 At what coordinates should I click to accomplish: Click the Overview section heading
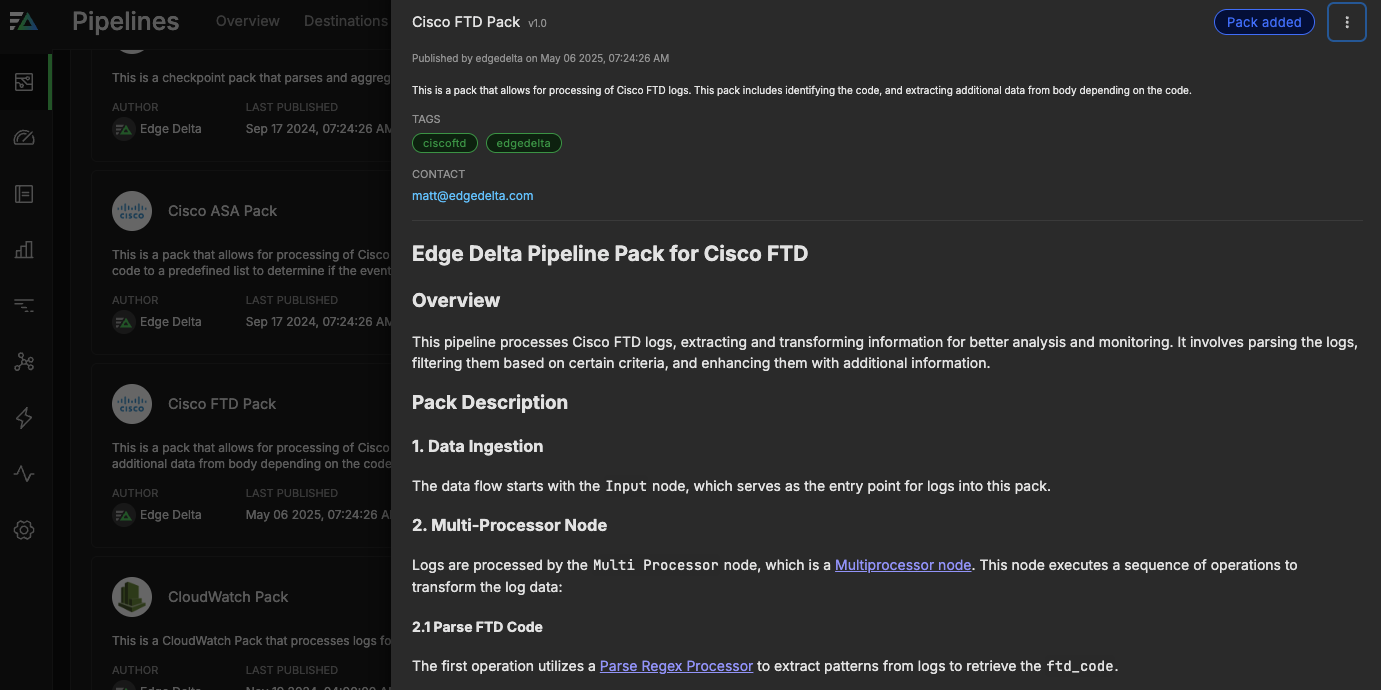click(x=456, y=301)
